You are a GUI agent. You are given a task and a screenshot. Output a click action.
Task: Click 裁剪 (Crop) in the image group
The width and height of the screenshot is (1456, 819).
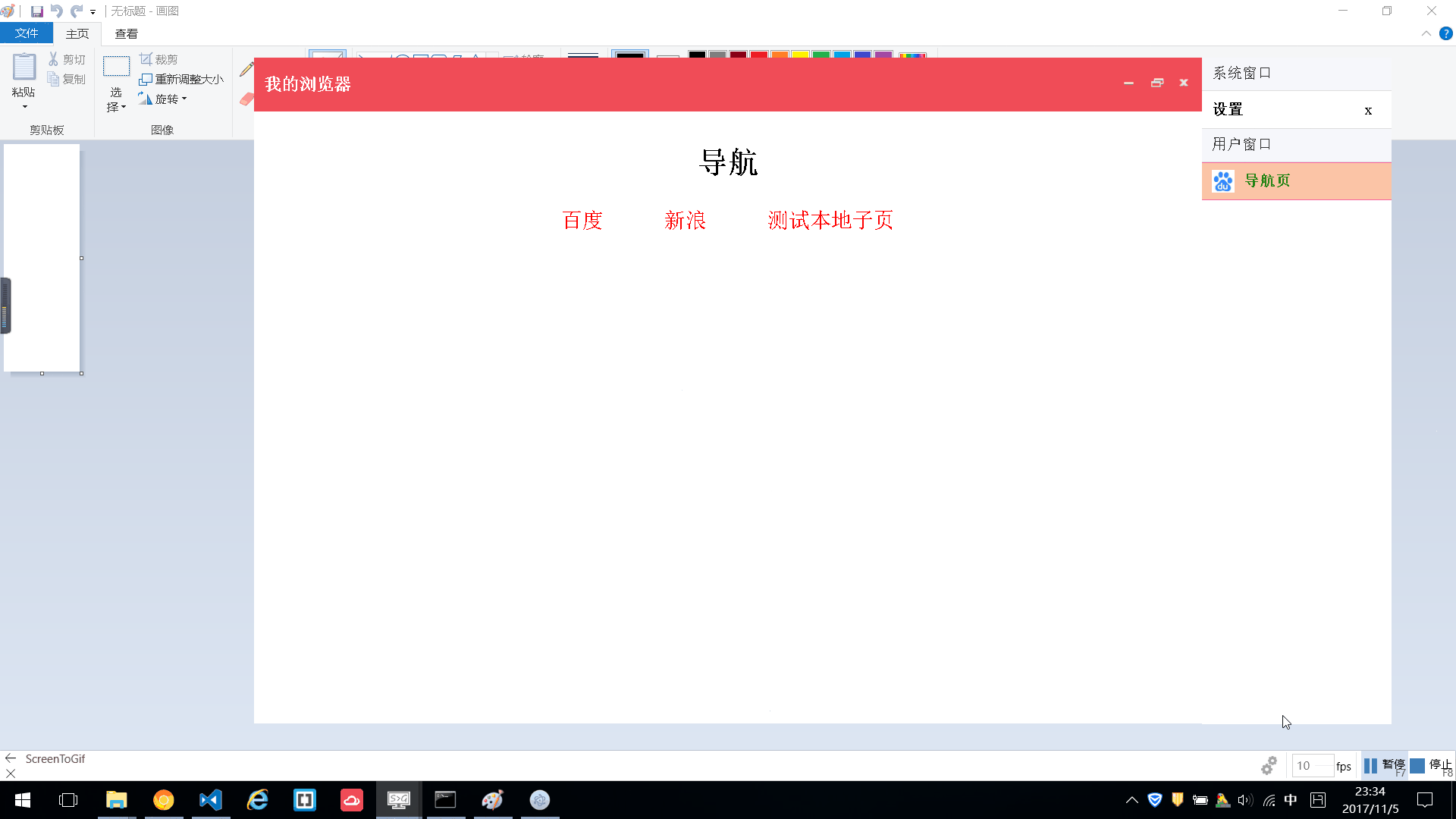pos(158,59)
